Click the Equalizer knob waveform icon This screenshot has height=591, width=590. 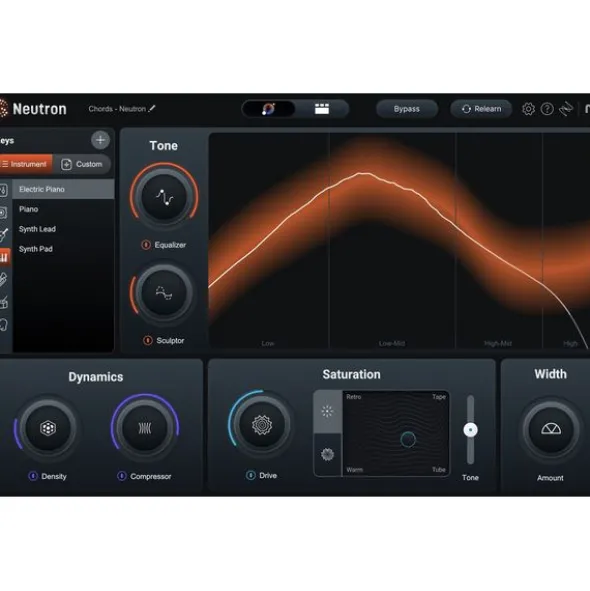click(x=164, y=197)
